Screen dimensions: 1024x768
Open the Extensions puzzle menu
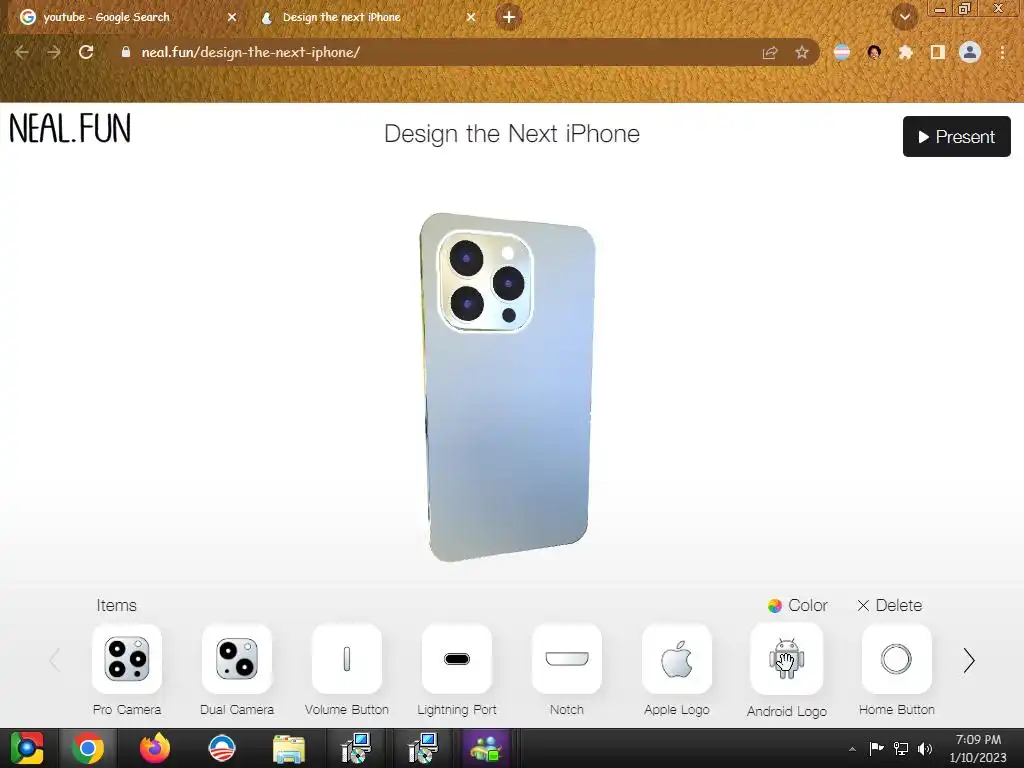[x=906, y=52]
